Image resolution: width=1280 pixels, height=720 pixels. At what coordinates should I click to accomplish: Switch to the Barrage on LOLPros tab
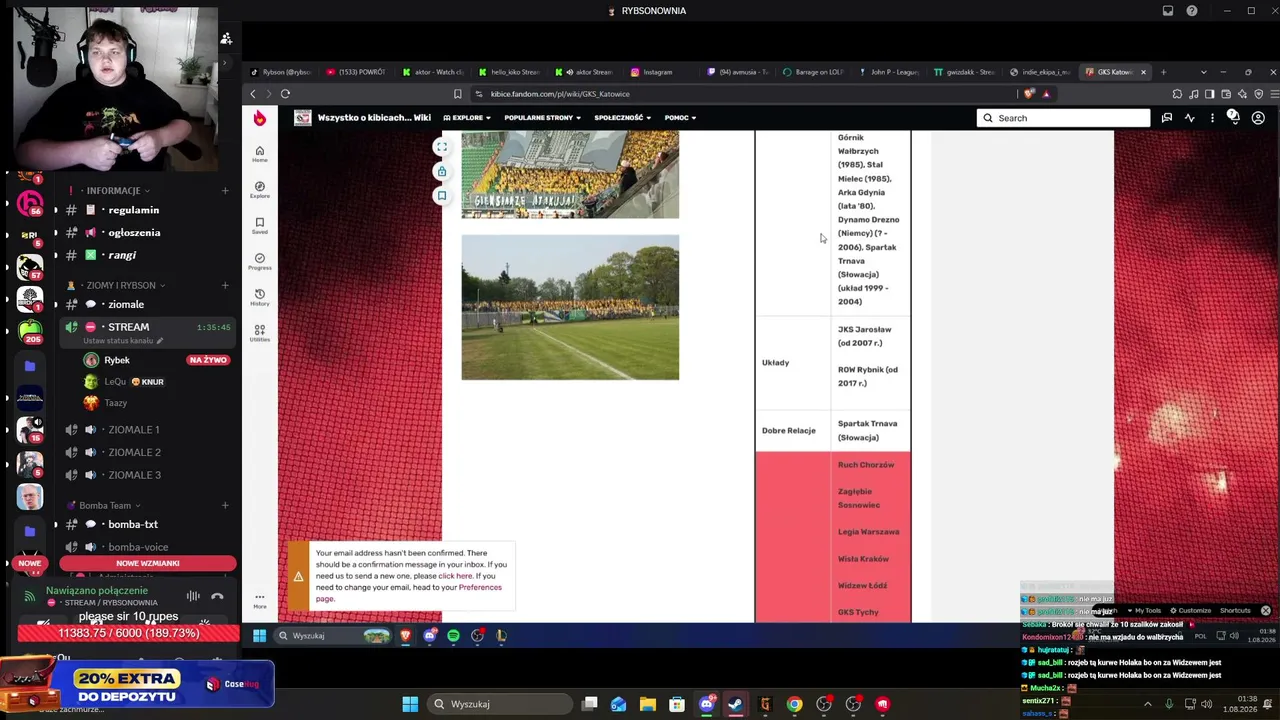point(813,72)
